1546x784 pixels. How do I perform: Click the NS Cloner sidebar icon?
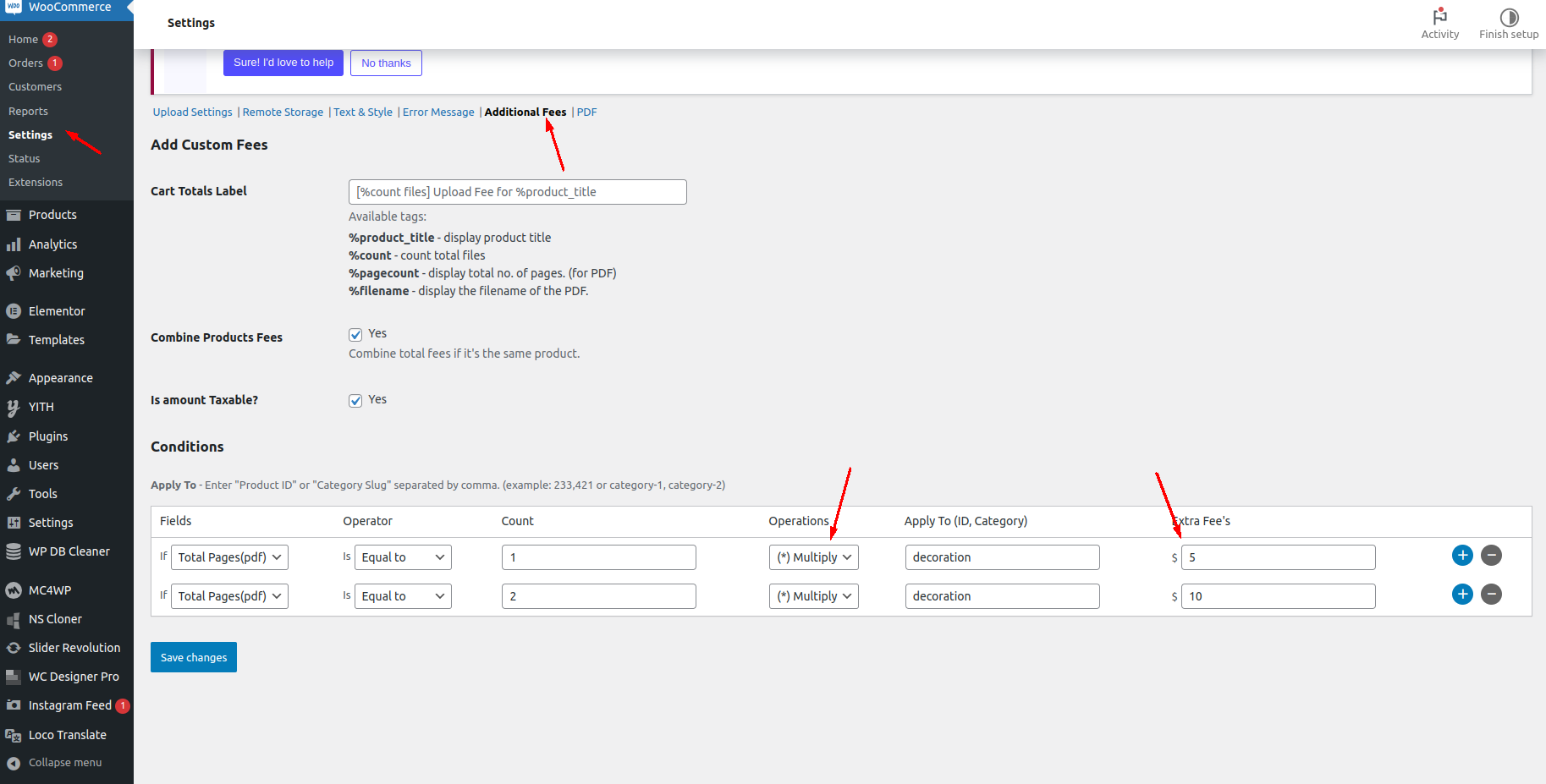[14, 619]
